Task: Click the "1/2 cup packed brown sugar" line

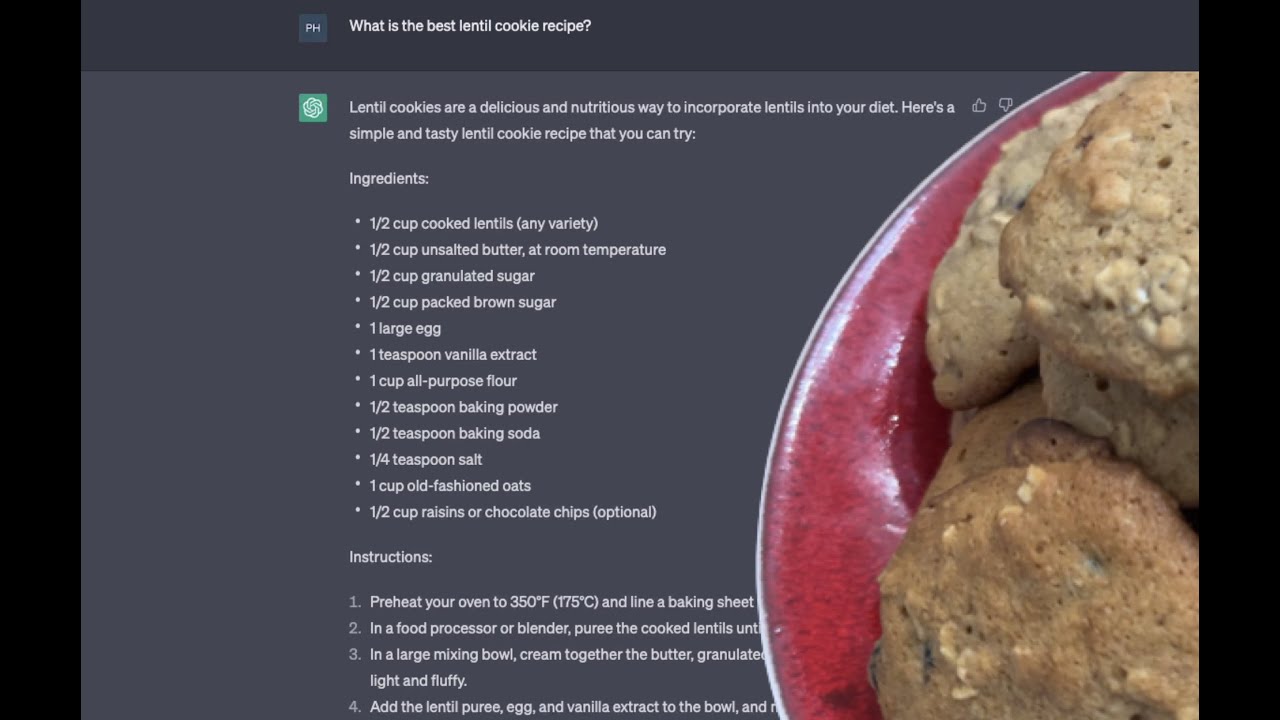Action: pyautogui.click(x=463, y=302)
